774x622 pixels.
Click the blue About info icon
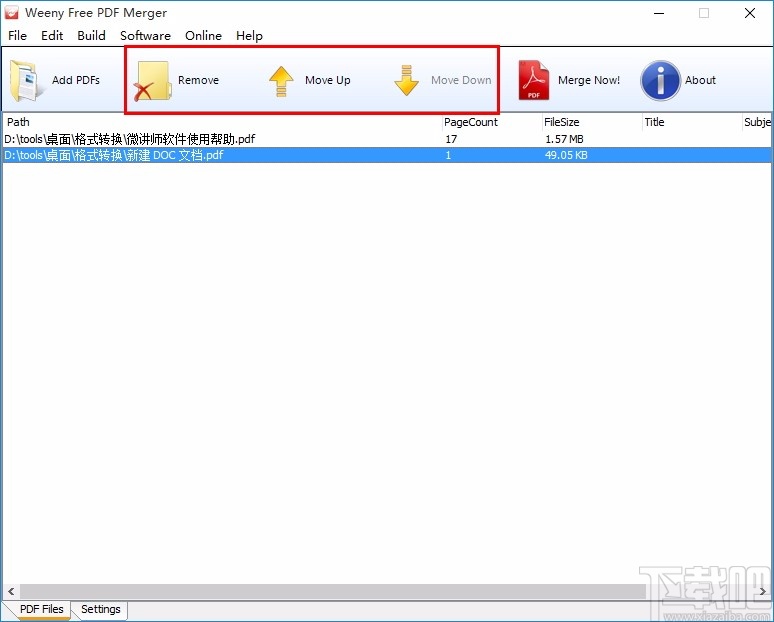coord(660,80)
